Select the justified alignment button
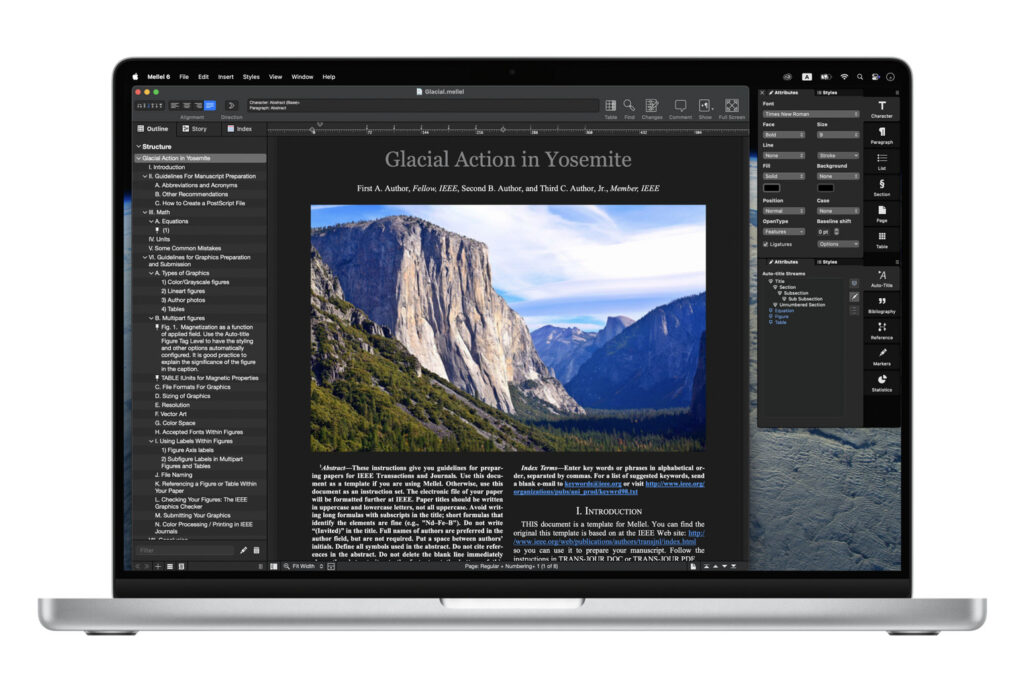This screenshot has height=682, width=1024. [x=211, y=105]
